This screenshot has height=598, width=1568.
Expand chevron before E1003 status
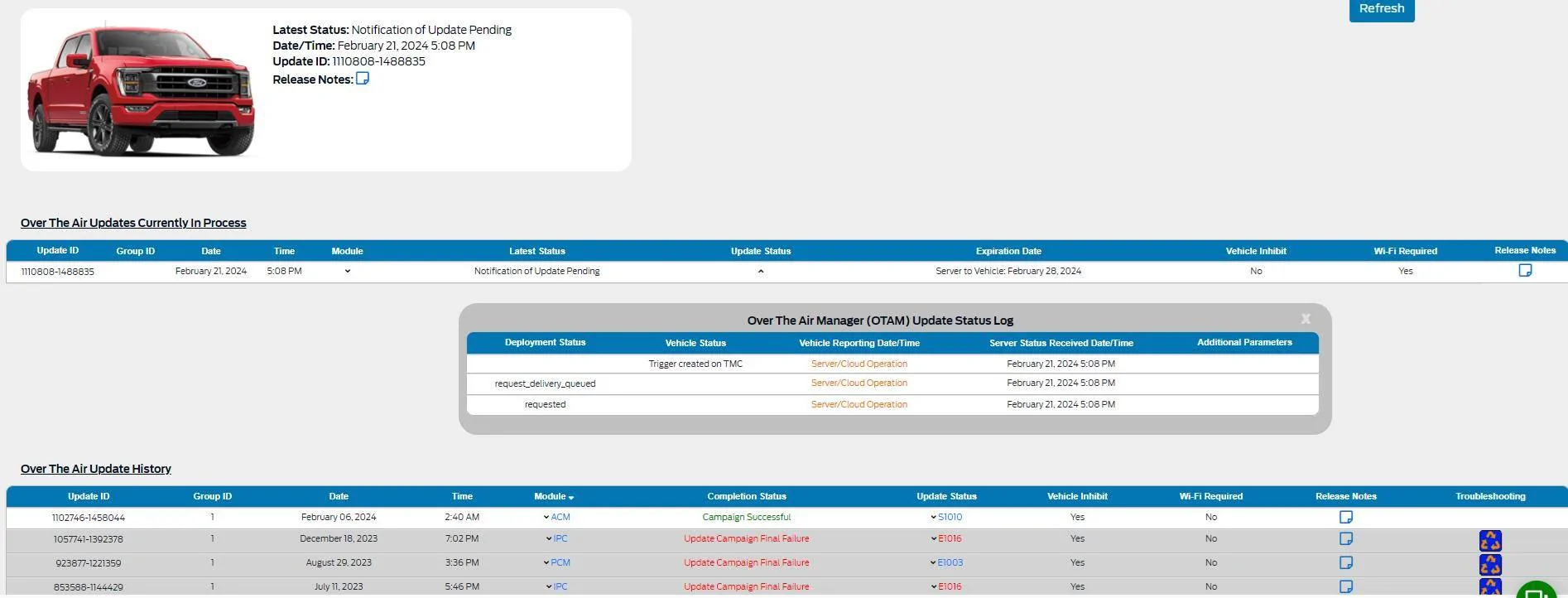pos(934,562)
